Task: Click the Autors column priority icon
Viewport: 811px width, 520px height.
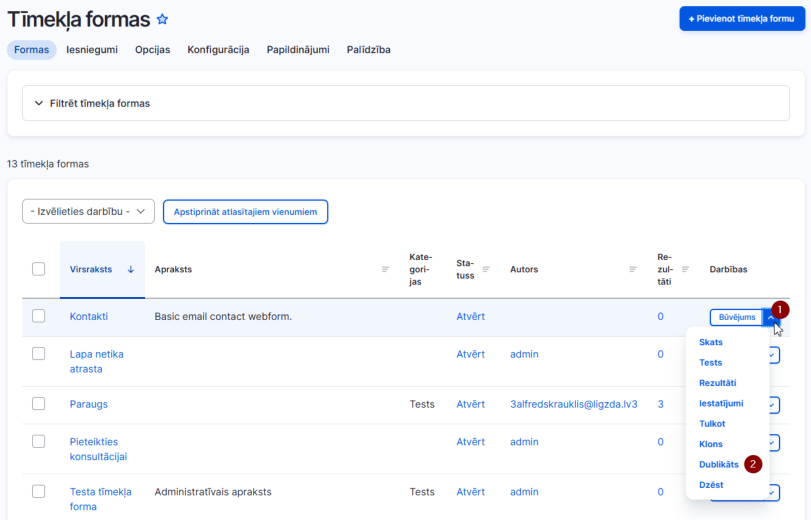Action: click(633, 269)
